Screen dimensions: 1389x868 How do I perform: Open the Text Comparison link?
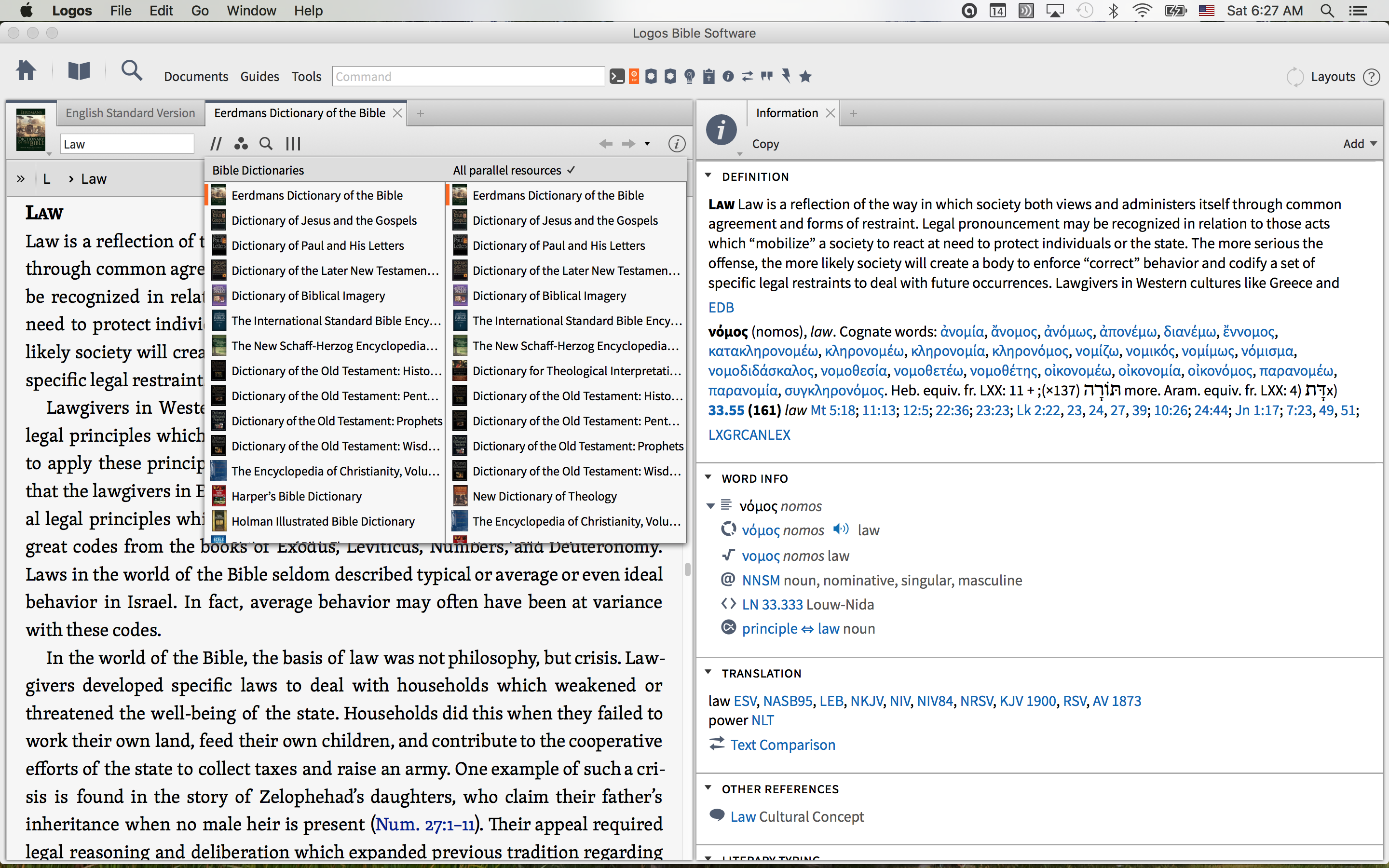click(782, 745)
